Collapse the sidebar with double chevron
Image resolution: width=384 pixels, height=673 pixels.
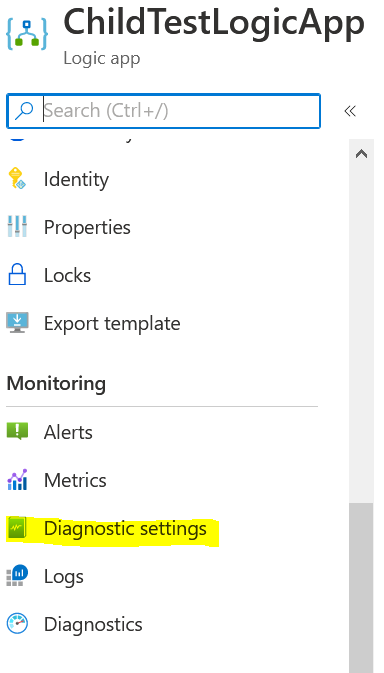tap(350, 111)
